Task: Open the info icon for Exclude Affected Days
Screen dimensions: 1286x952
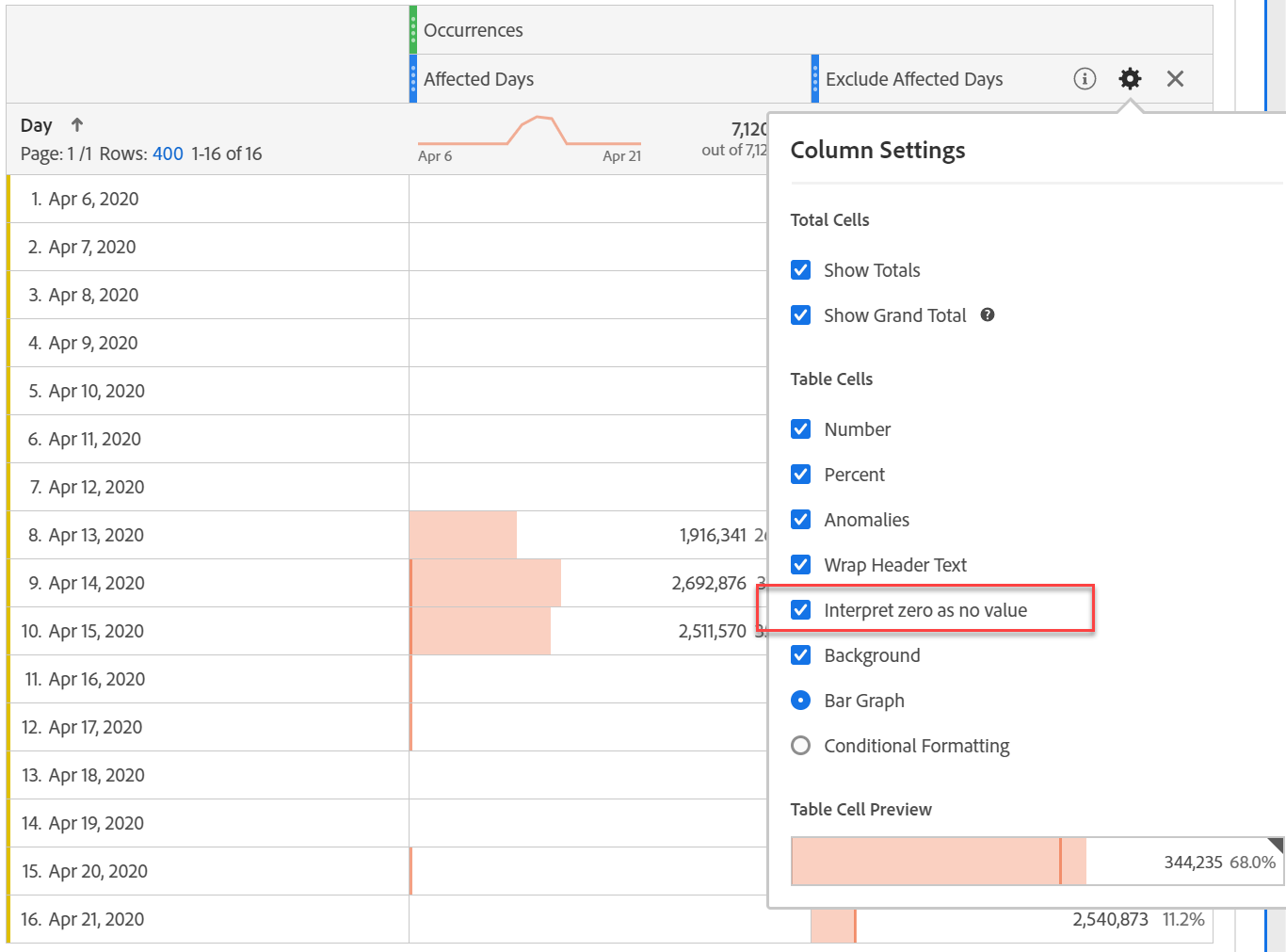Action: [x=1085, y=79]
